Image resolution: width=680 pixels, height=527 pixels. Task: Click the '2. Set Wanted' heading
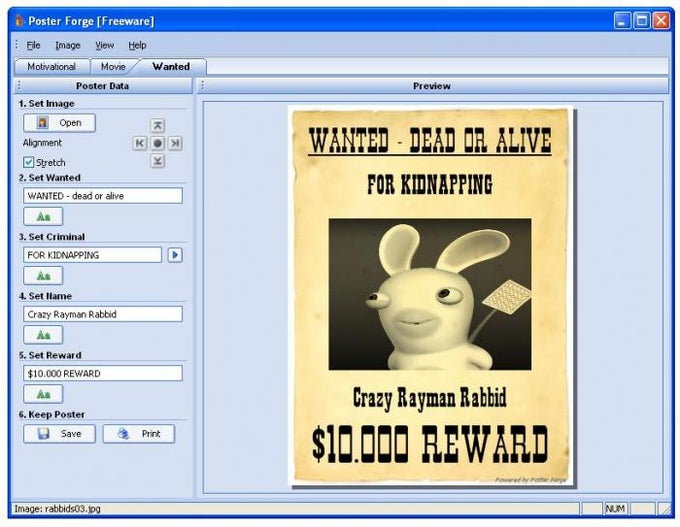point(49,178)
